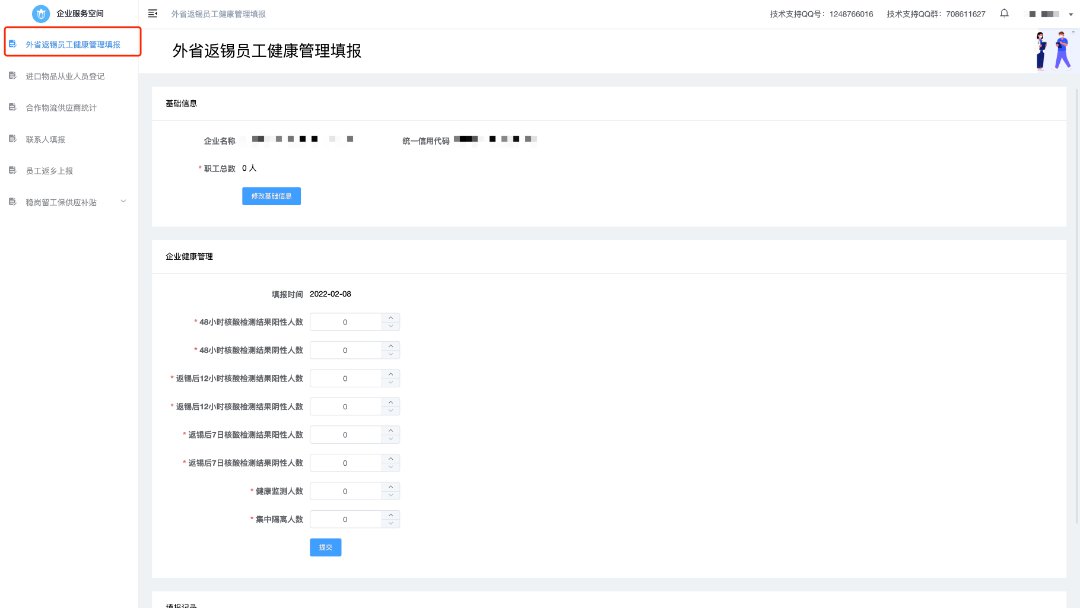Click the document icon beside 合作物流供应商统计
Viewport: 1080px width, 608px height.
click(12, 107)
